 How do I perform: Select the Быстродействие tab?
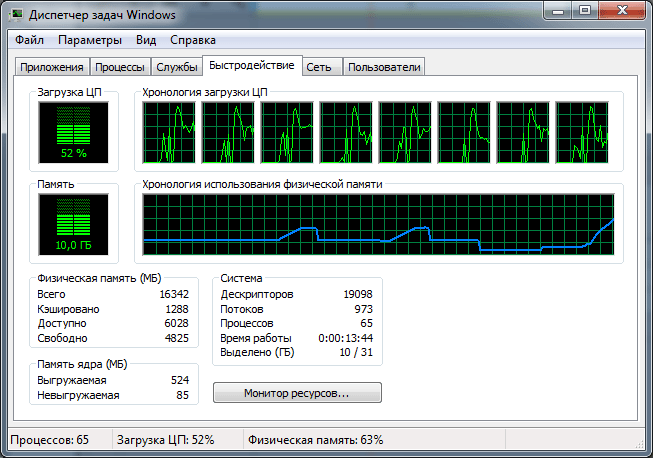(x=252, y=66)
